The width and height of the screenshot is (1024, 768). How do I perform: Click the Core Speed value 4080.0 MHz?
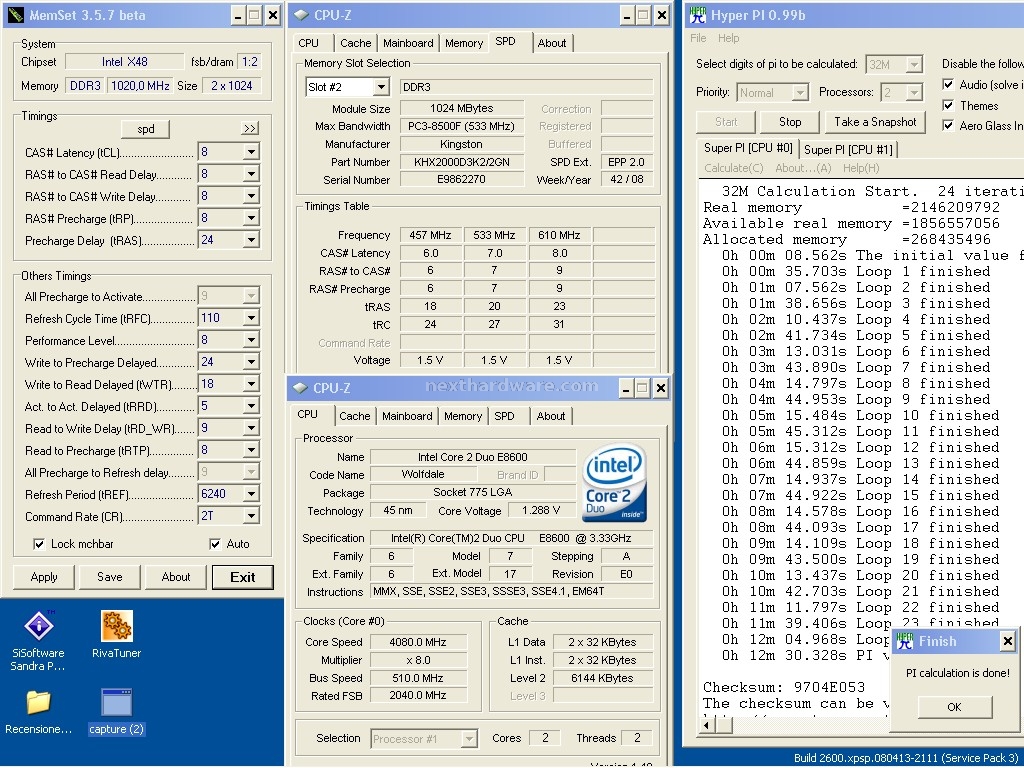417,642
